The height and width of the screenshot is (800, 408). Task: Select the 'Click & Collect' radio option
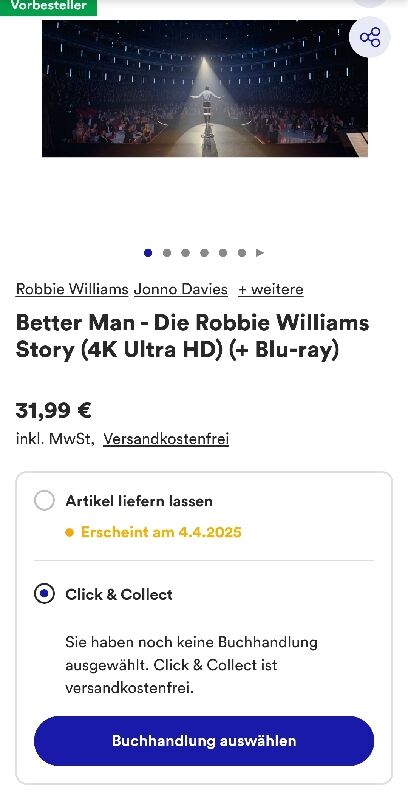click(44, 594)
